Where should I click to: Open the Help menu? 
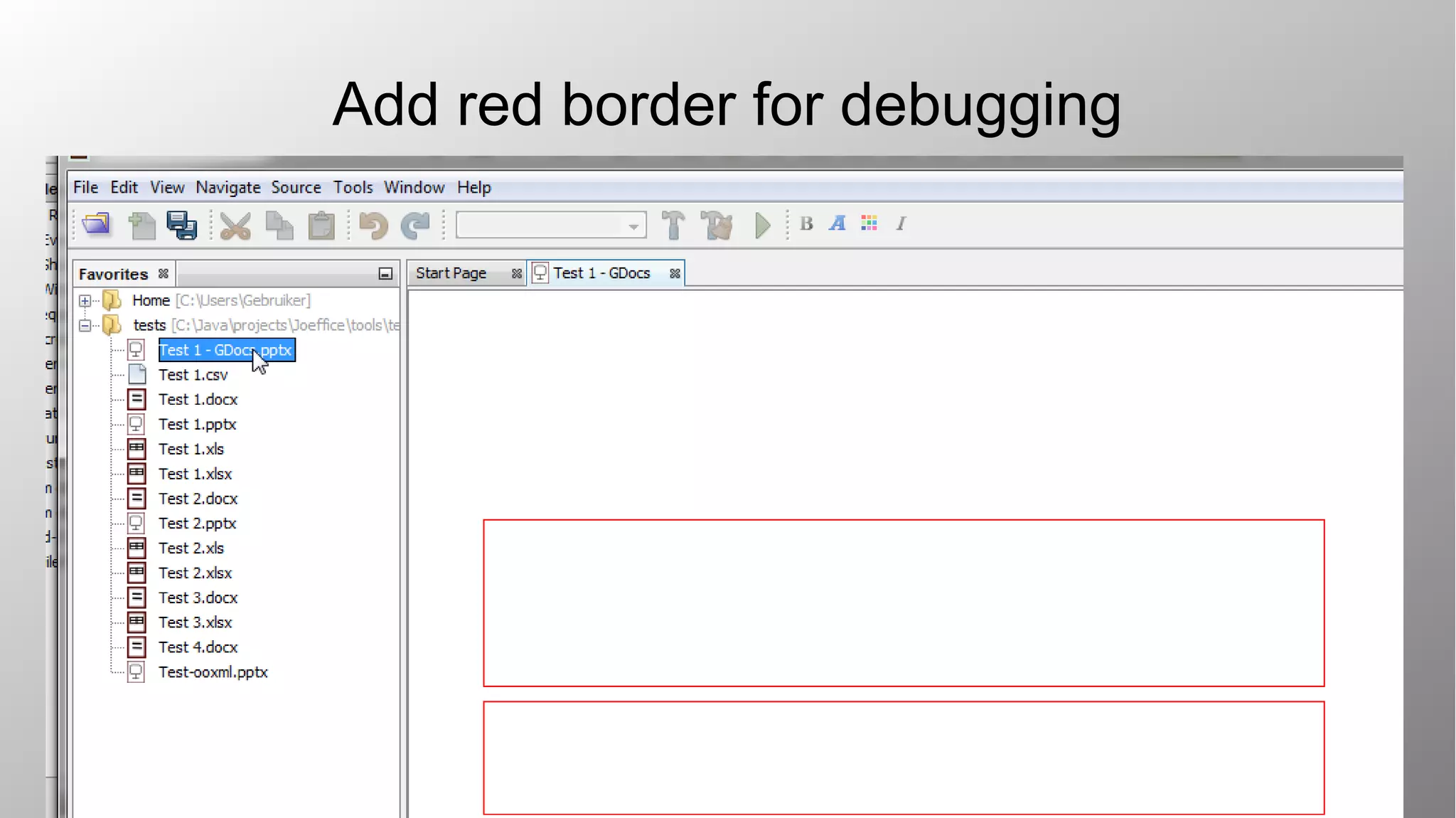coord(473,187)
